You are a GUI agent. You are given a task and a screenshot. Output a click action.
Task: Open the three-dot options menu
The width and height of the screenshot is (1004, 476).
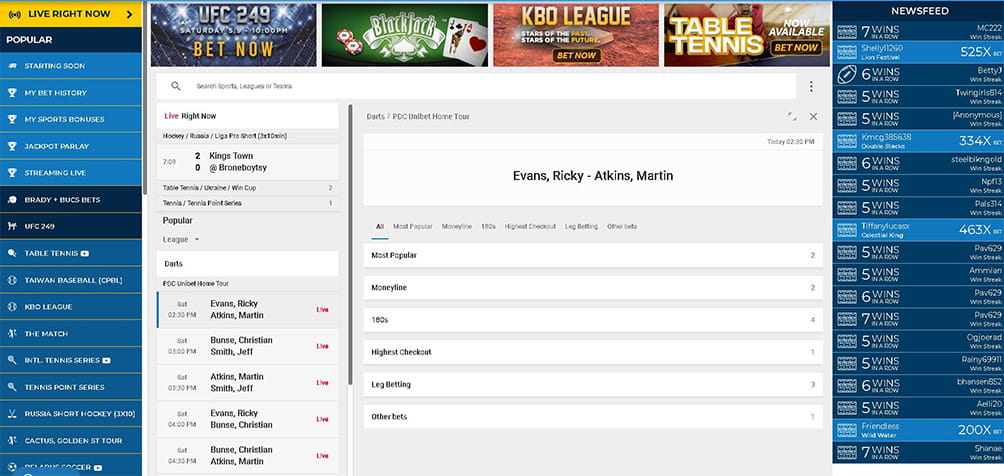[x=811, y=86]
